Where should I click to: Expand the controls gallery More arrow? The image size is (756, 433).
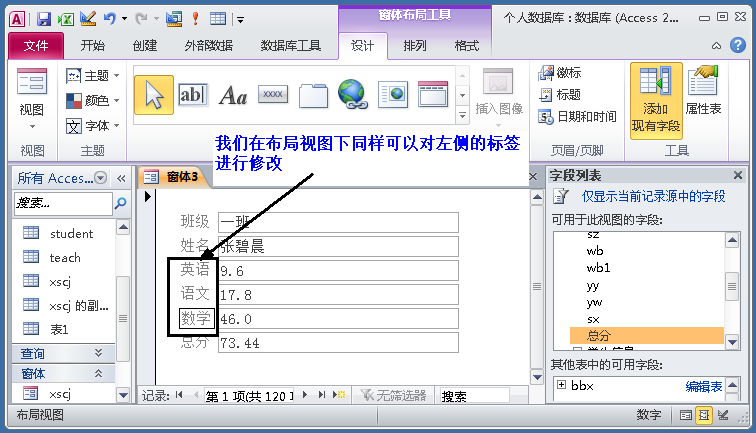click(462, 115)
